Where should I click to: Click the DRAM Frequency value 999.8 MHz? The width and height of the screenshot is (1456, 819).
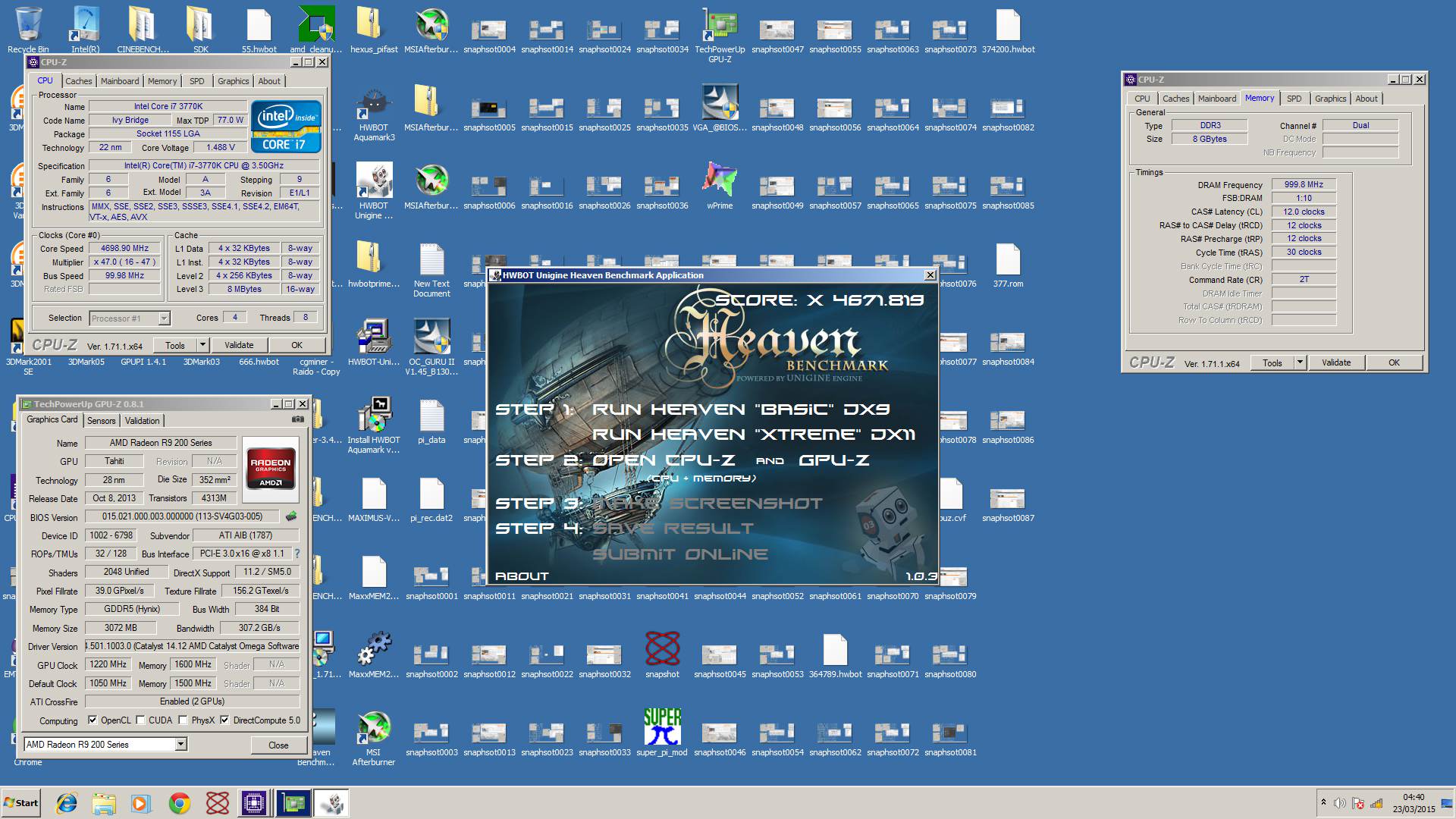1304,184
